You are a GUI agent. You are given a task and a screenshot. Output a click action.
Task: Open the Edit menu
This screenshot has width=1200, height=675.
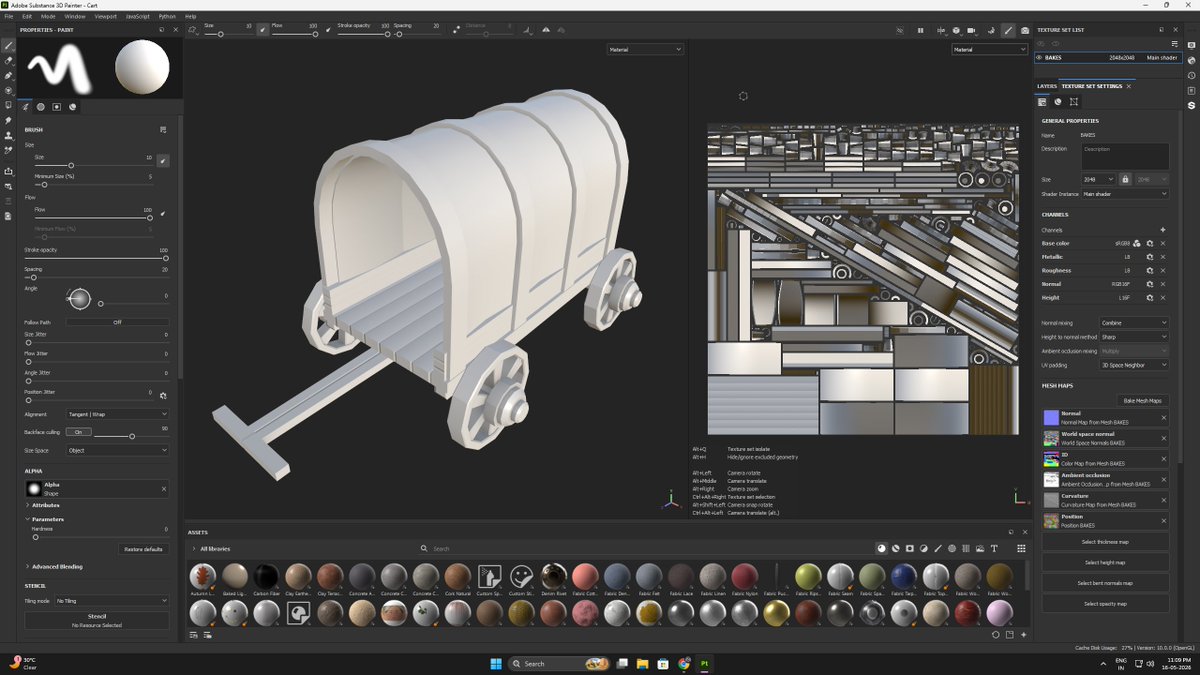[27, 17]
